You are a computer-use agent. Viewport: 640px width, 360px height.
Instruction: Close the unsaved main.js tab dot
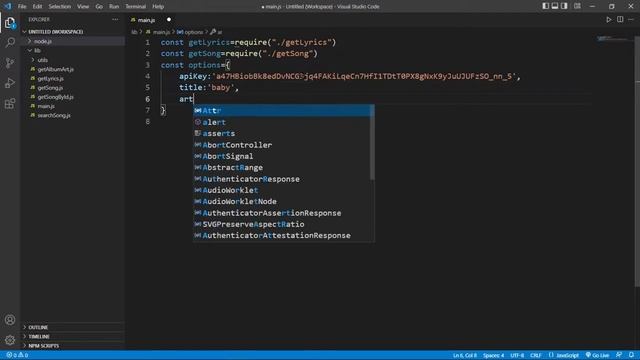tap(169, 20)
